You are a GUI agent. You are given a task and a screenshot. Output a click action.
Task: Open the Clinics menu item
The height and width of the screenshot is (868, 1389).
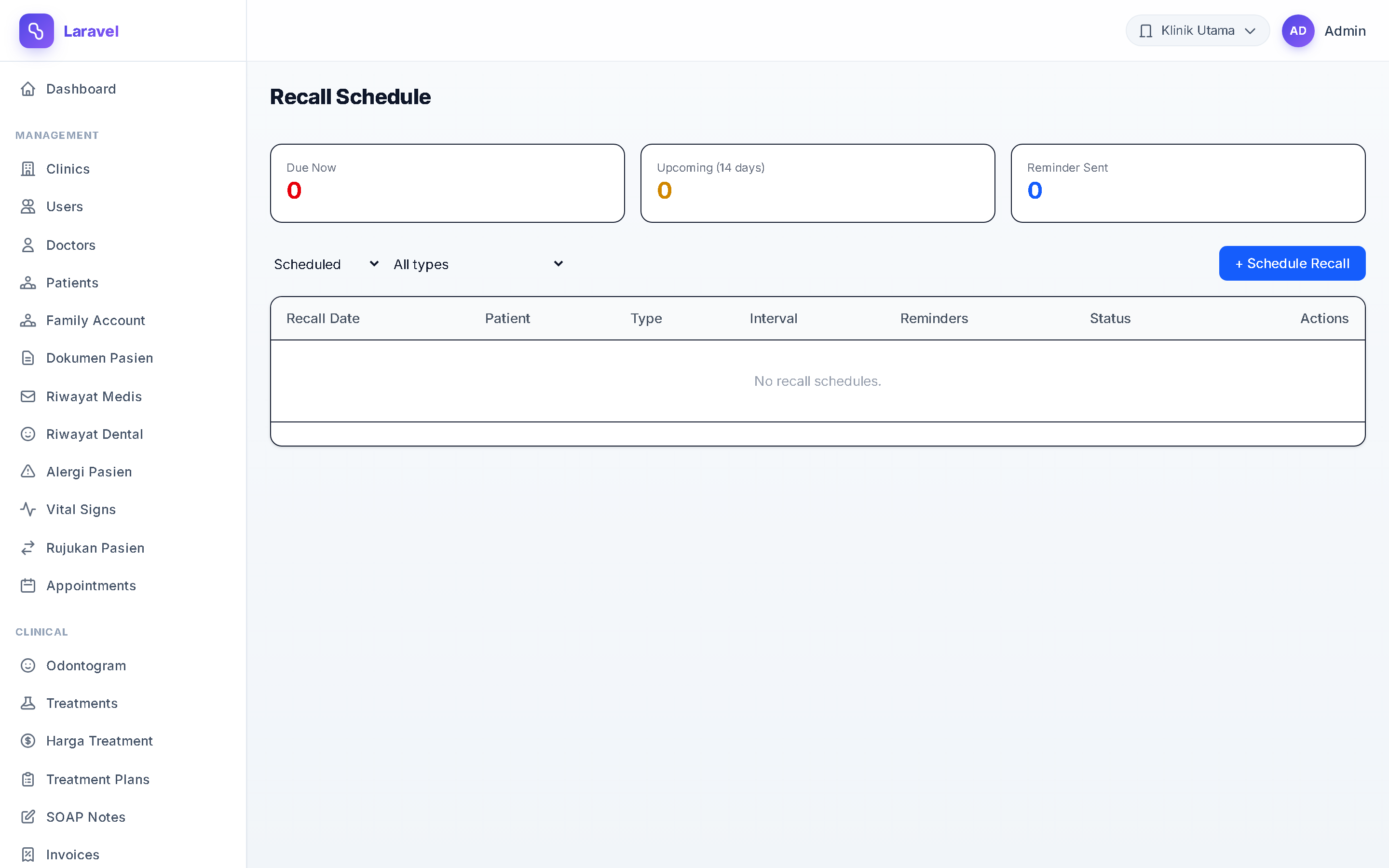pos(123,169)
